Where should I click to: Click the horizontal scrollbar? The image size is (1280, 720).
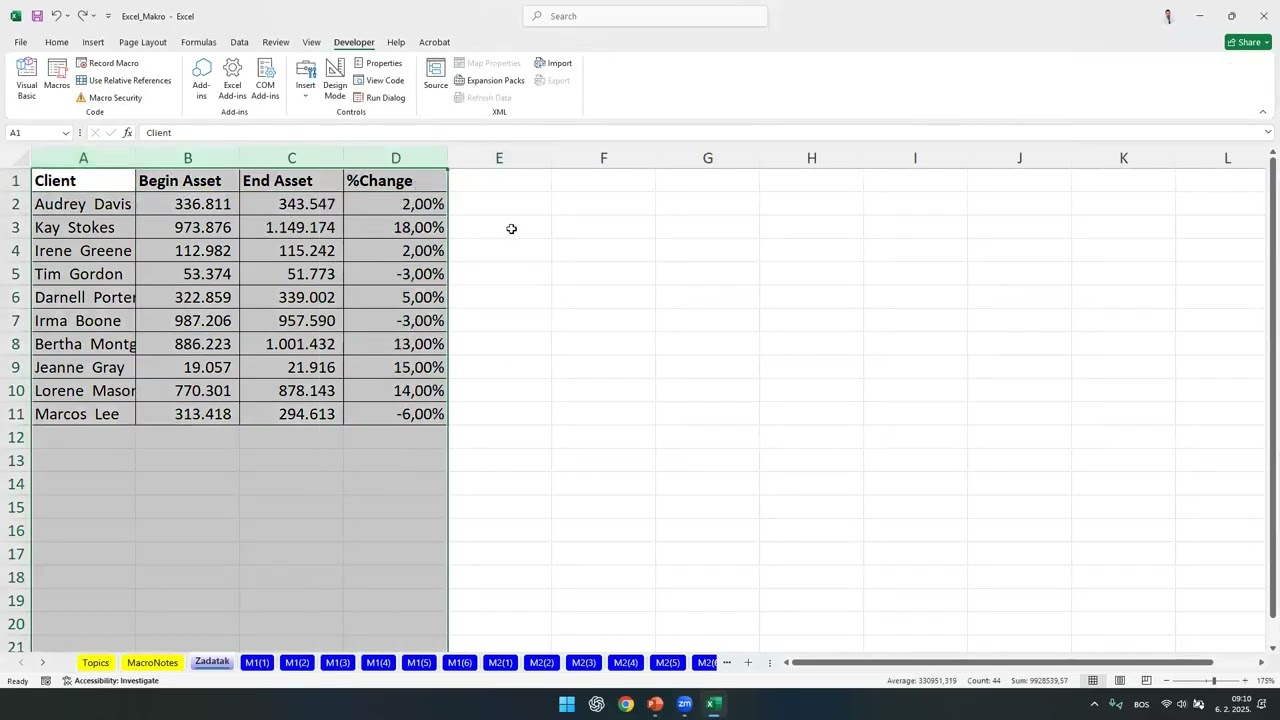(x=1002, y=663)
